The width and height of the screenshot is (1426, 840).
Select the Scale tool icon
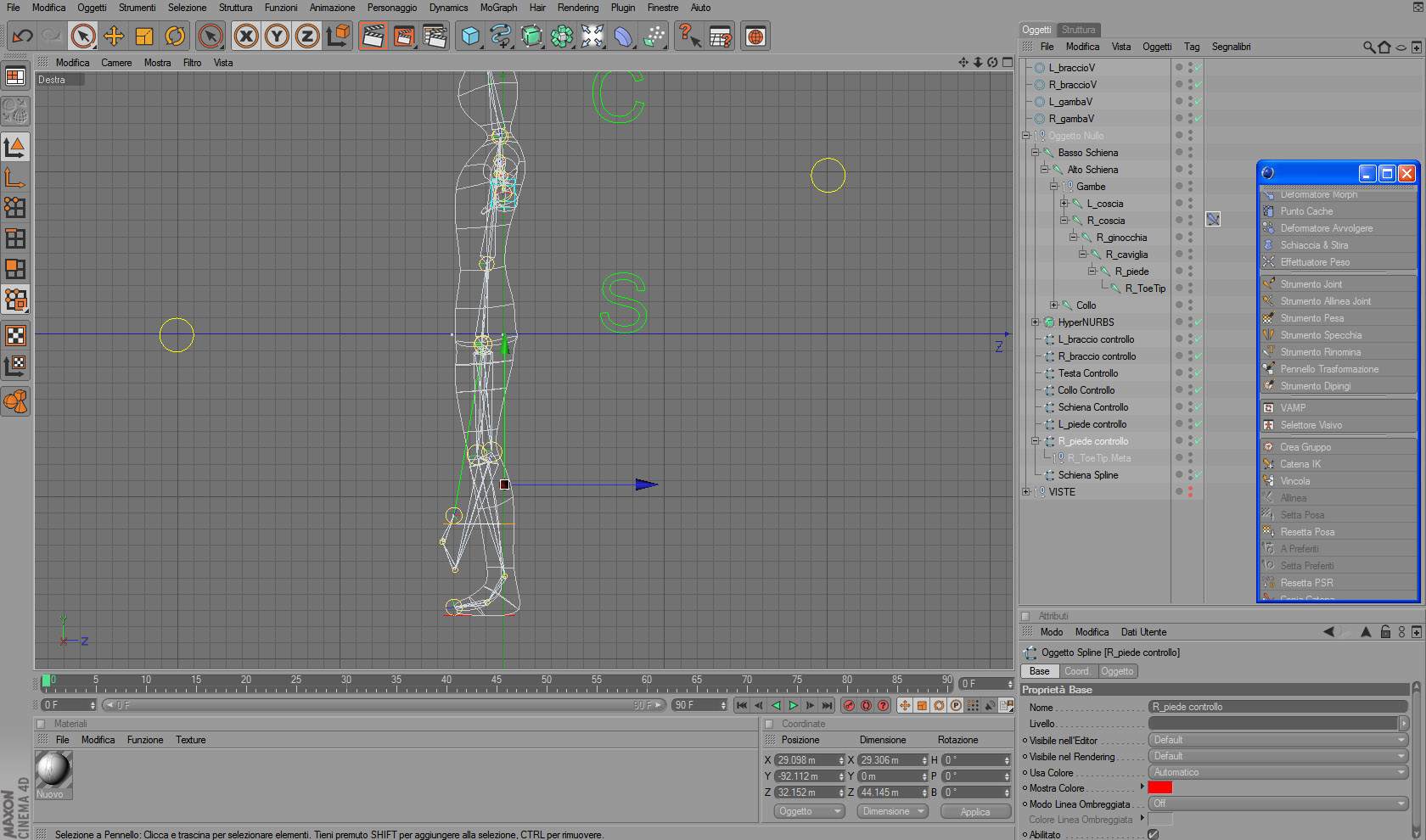coord(144,36)
